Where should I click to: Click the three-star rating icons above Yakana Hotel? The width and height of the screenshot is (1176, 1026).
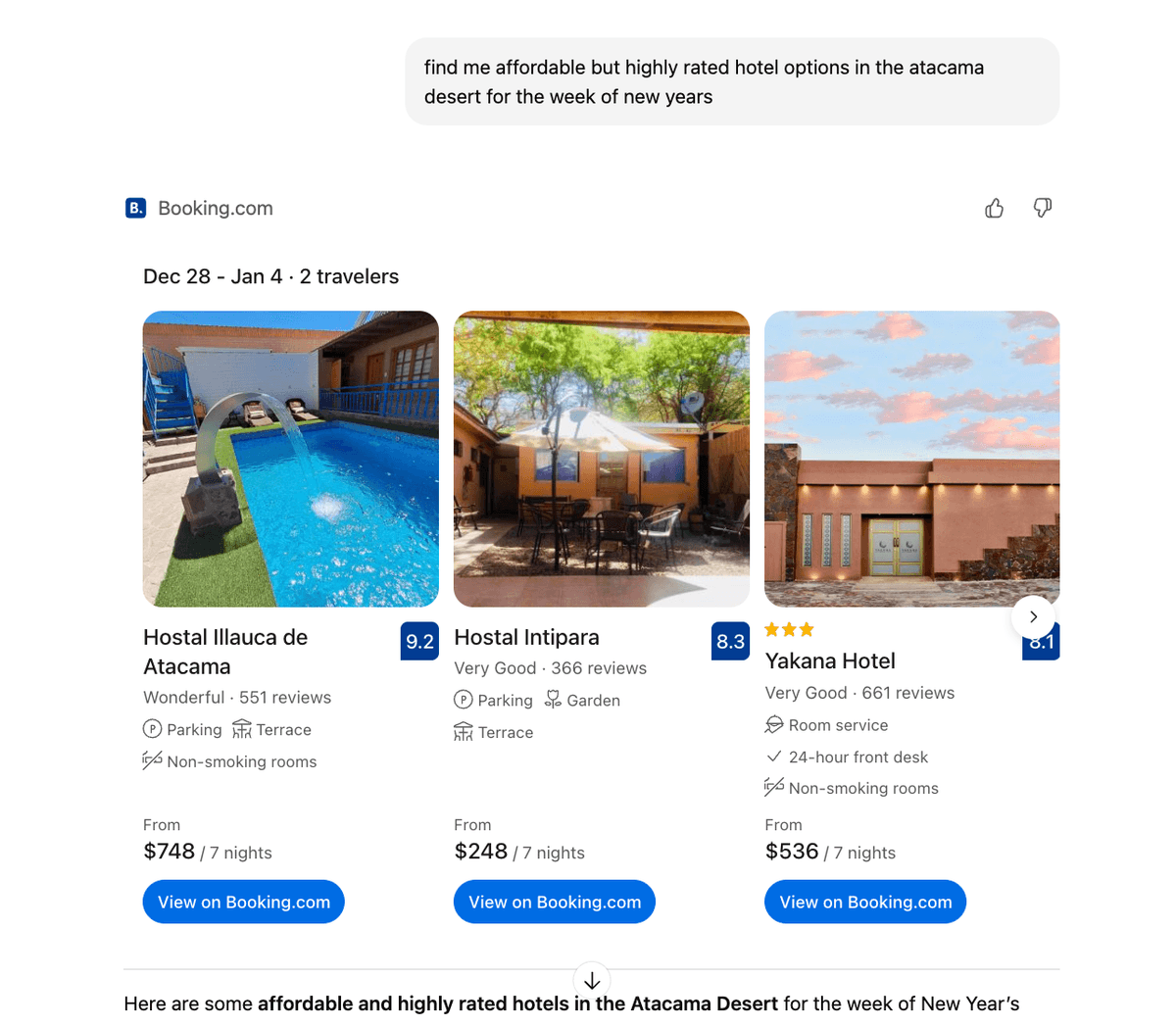[789, 629]
